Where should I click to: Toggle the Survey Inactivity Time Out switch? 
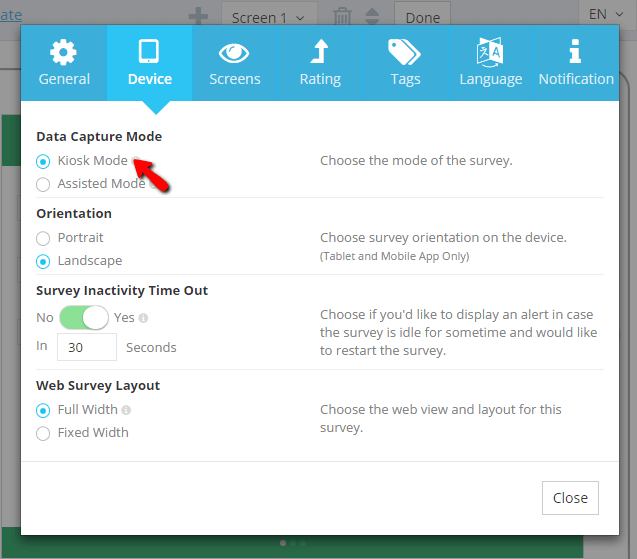tap(84, 317)
